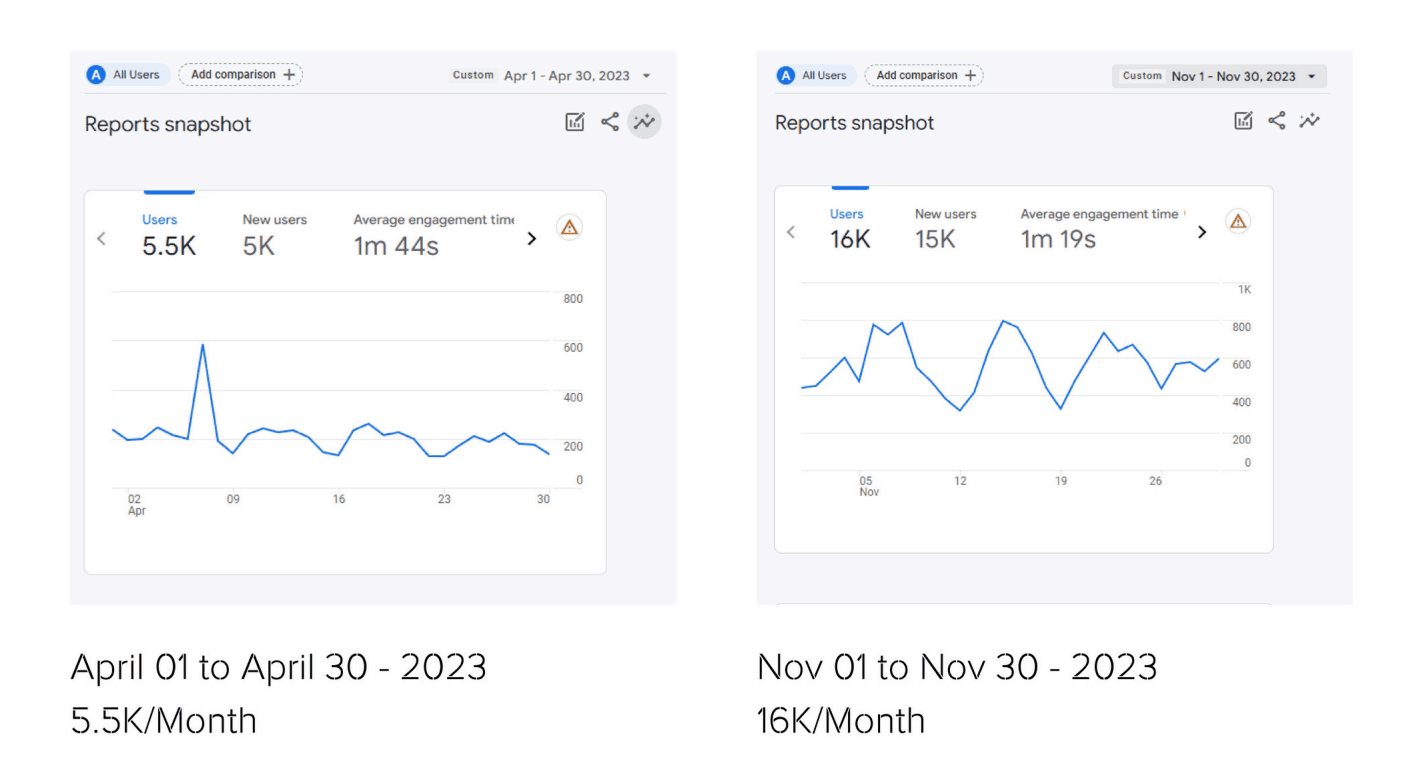Click next metric arrow in April card
The height and width of the screenshot is (757, 1417).
[532, 239]
